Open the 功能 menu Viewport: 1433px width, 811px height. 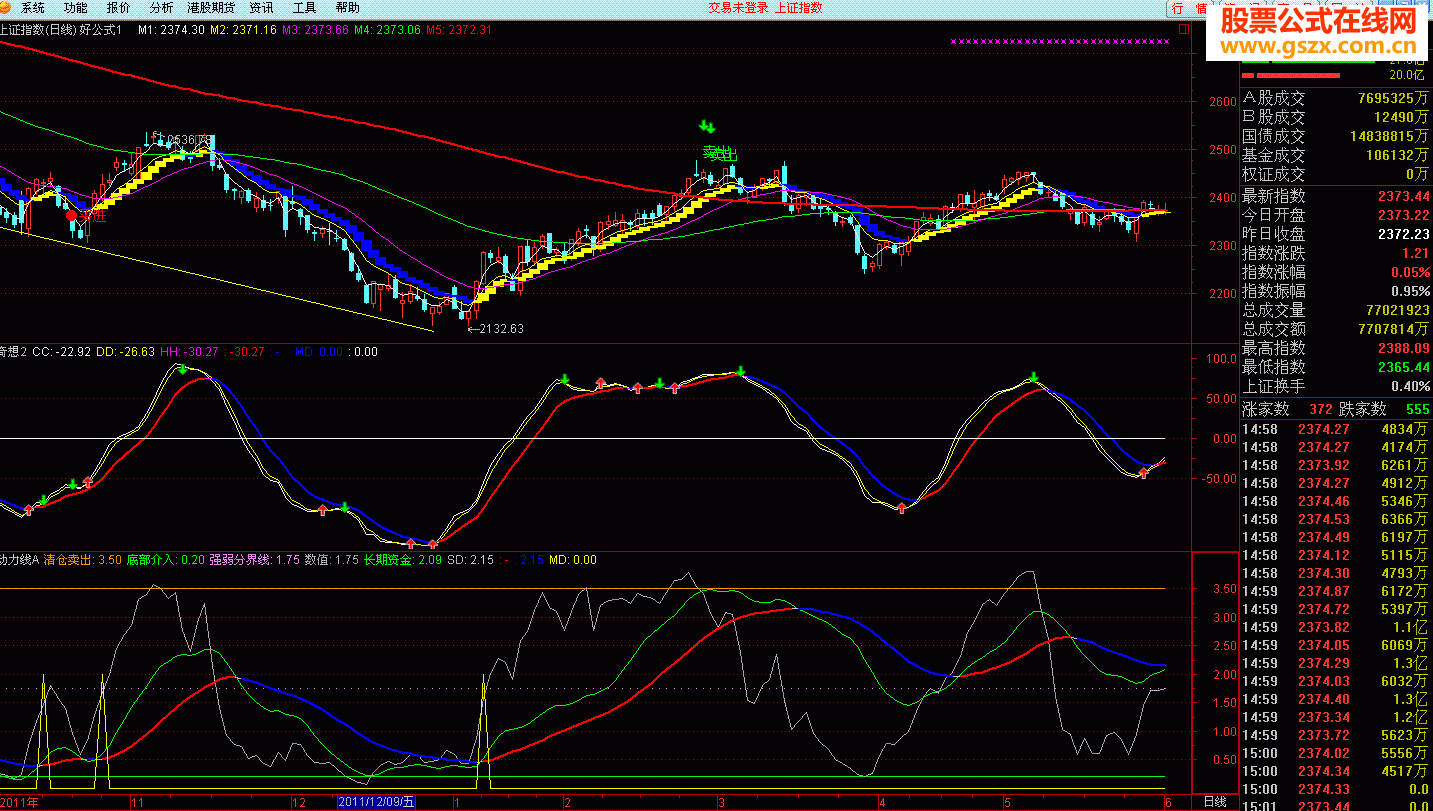point(75,7)
